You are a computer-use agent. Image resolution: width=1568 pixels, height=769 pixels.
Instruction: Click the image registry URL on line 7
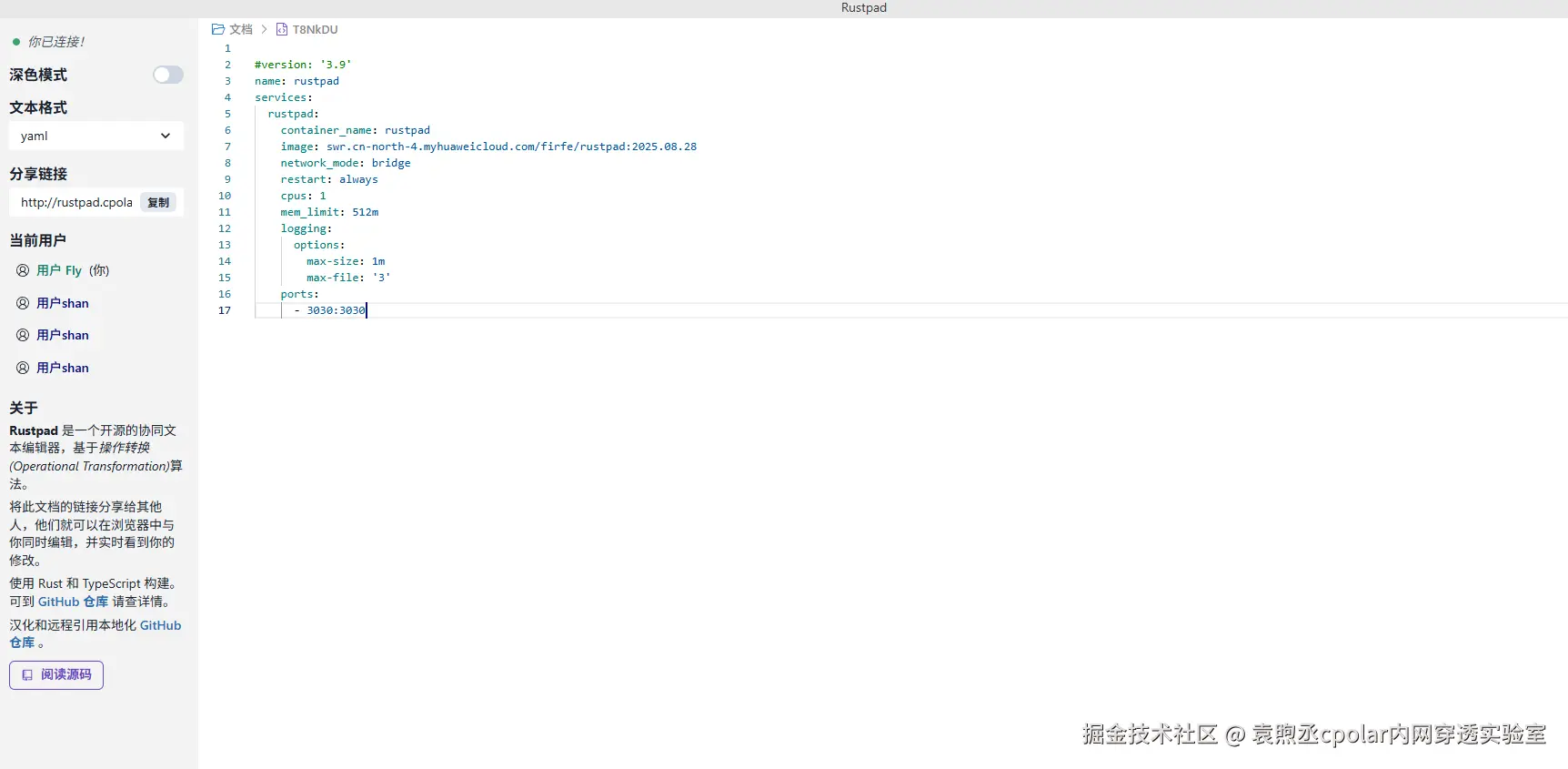point(512,147)
